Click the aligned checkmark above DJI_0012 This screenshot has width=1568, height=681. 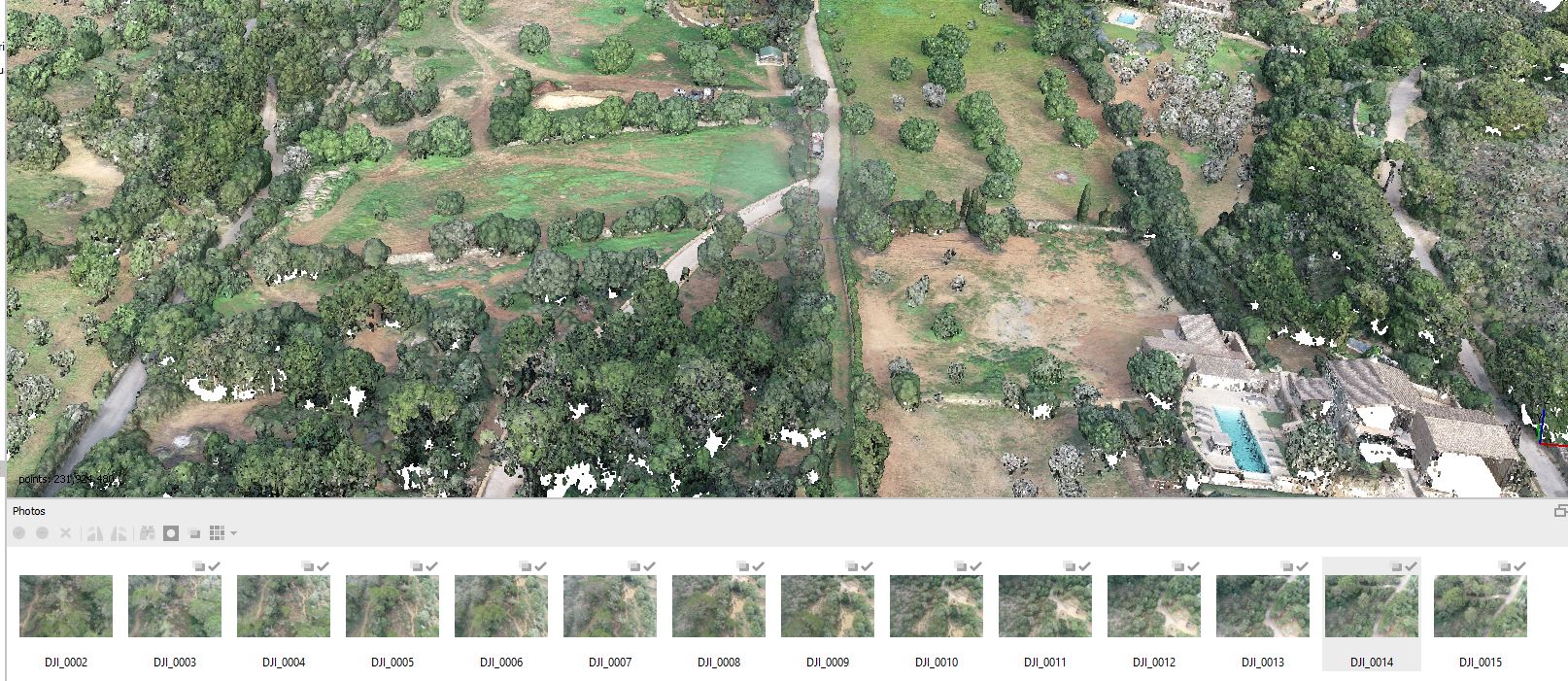1193,565
